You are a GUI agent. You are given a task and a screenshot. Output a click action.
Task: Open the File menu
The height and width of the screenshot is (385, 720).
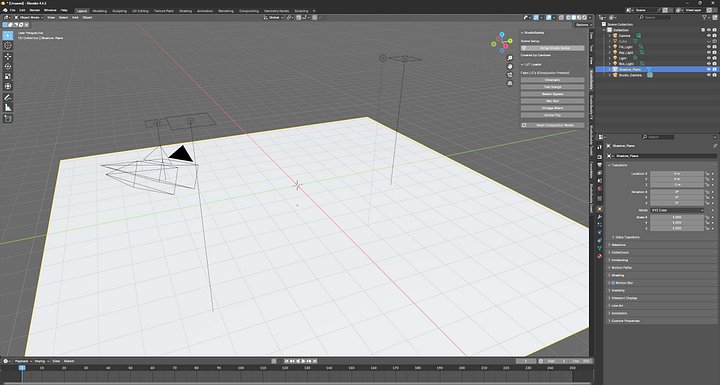pyautogui.click(x=12, y=10)
